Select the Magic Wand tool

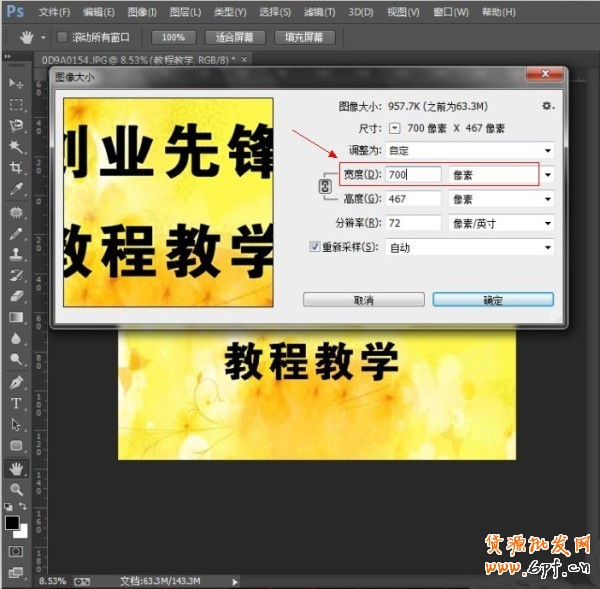tap(16, 146)
